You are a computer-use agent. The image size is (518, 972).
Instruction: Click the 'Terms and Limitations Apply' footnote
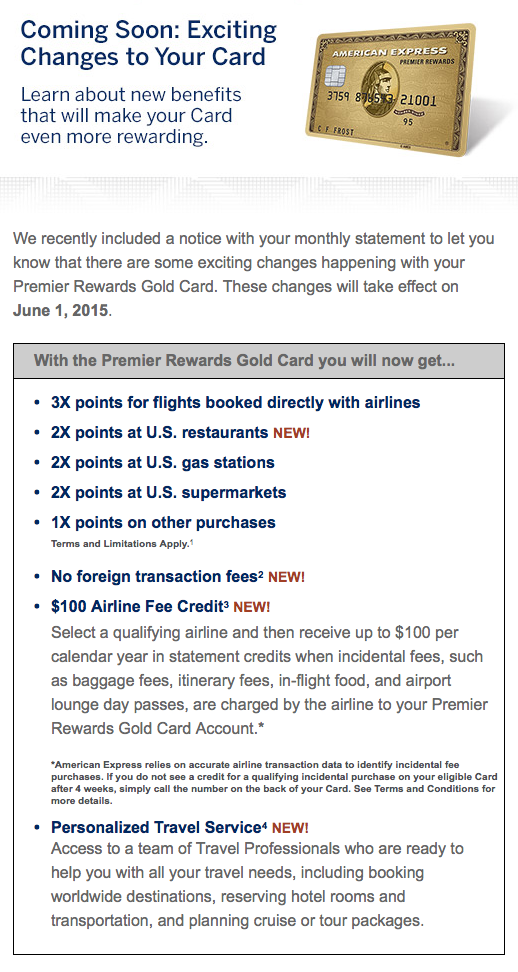click(x=123, y=544)
